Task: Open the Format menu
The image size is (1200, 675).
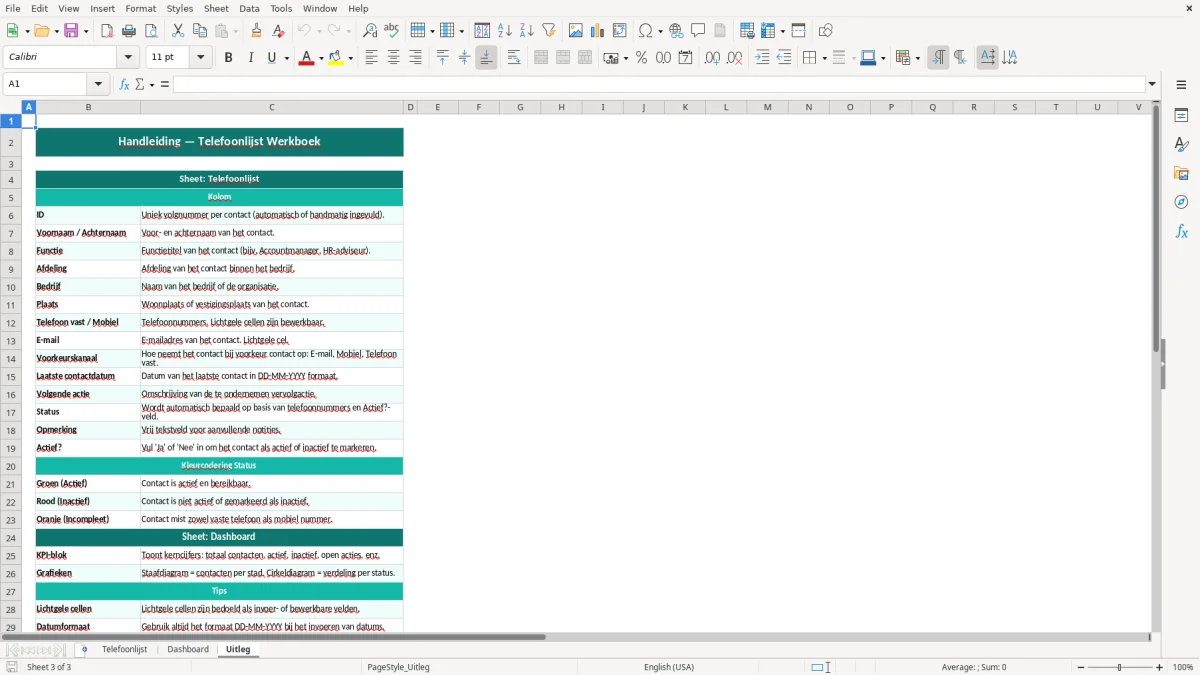Action: coord(141,8)
